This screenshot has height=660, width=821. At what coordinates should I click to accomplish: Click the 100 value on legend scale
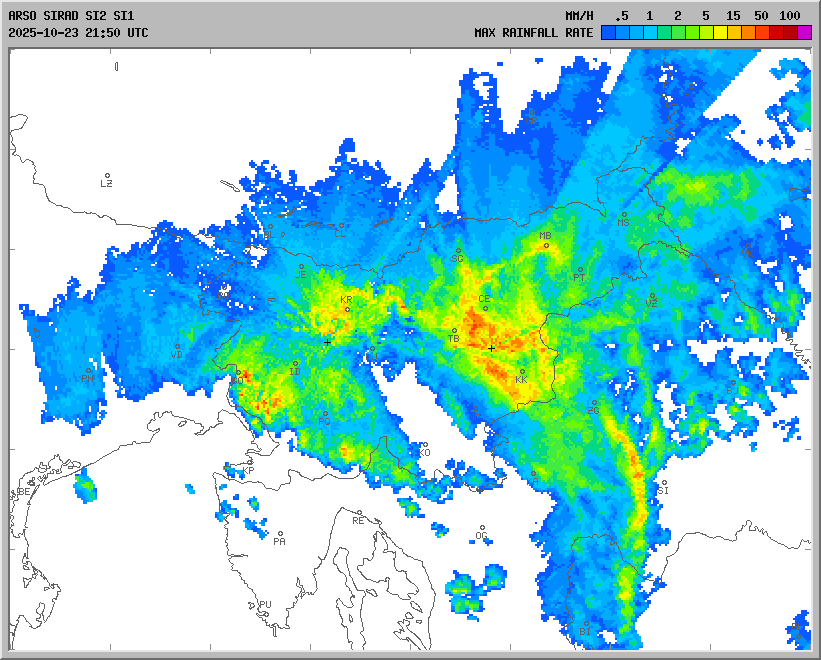pos(789,15)
